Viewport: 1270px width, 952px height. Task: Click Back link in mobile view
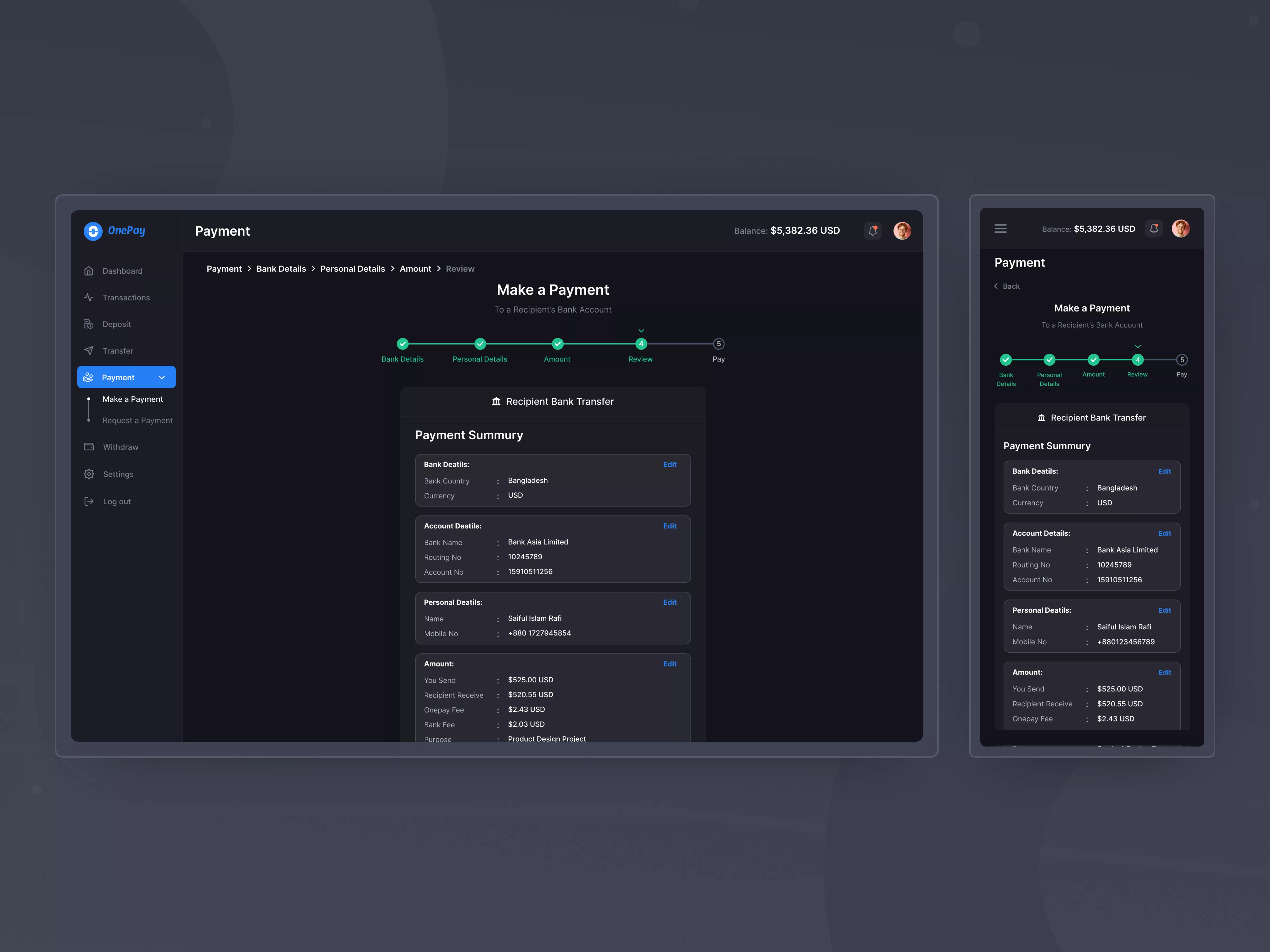(x=1011, y=286)
